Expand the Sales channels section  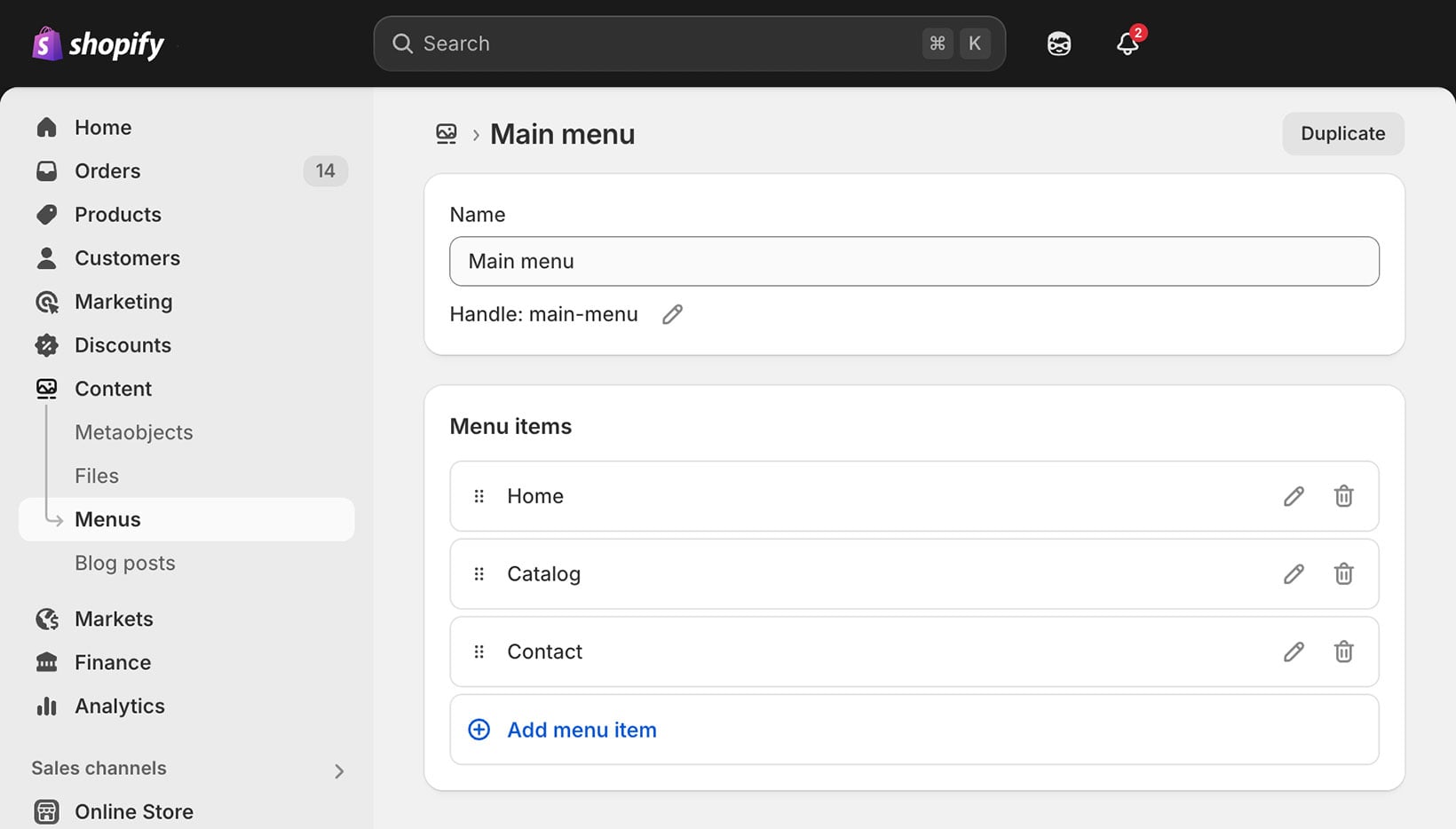(338, 770)
